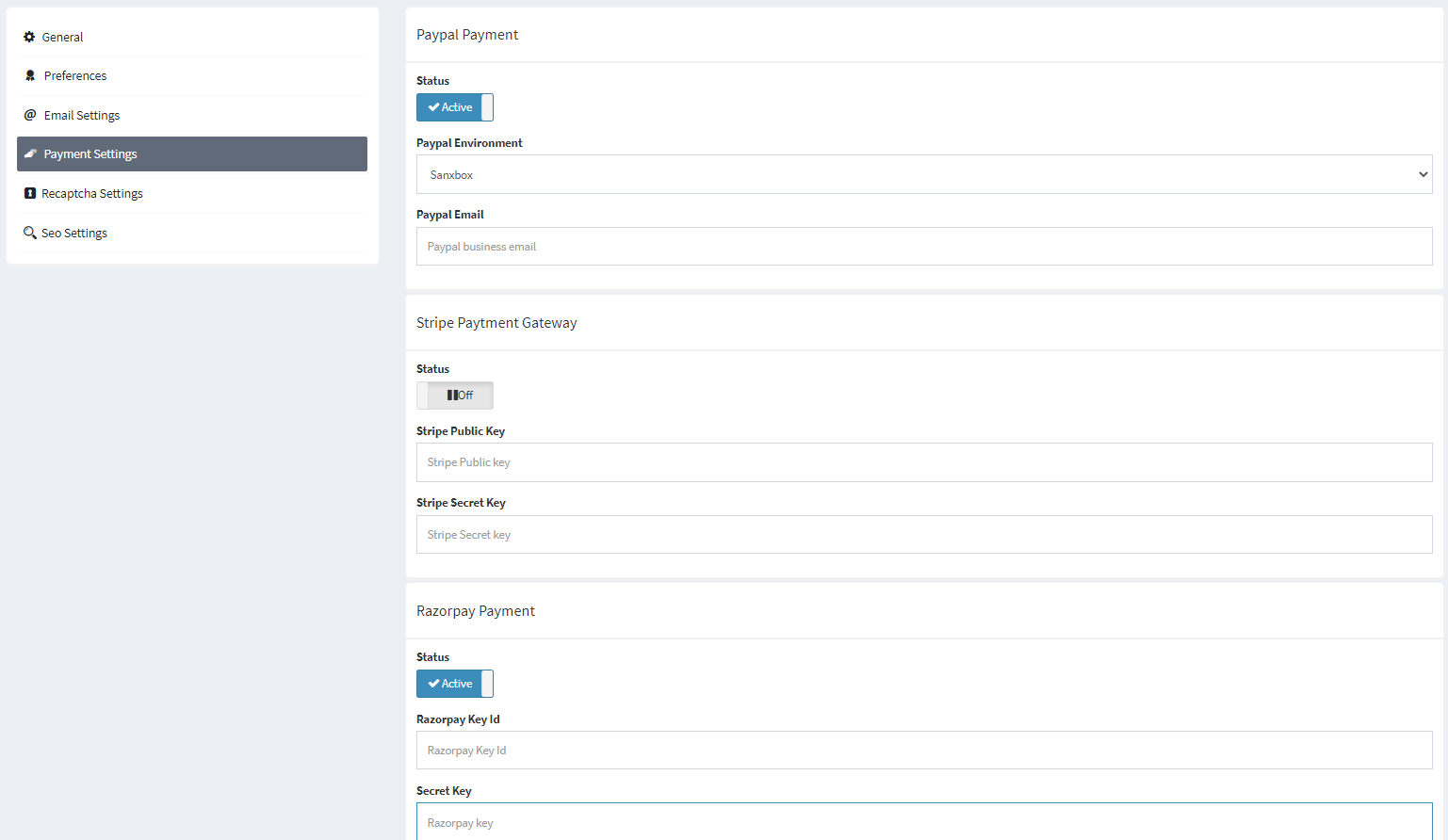
Task: Click the Stripe Public Key label
Action: [461, 431]
